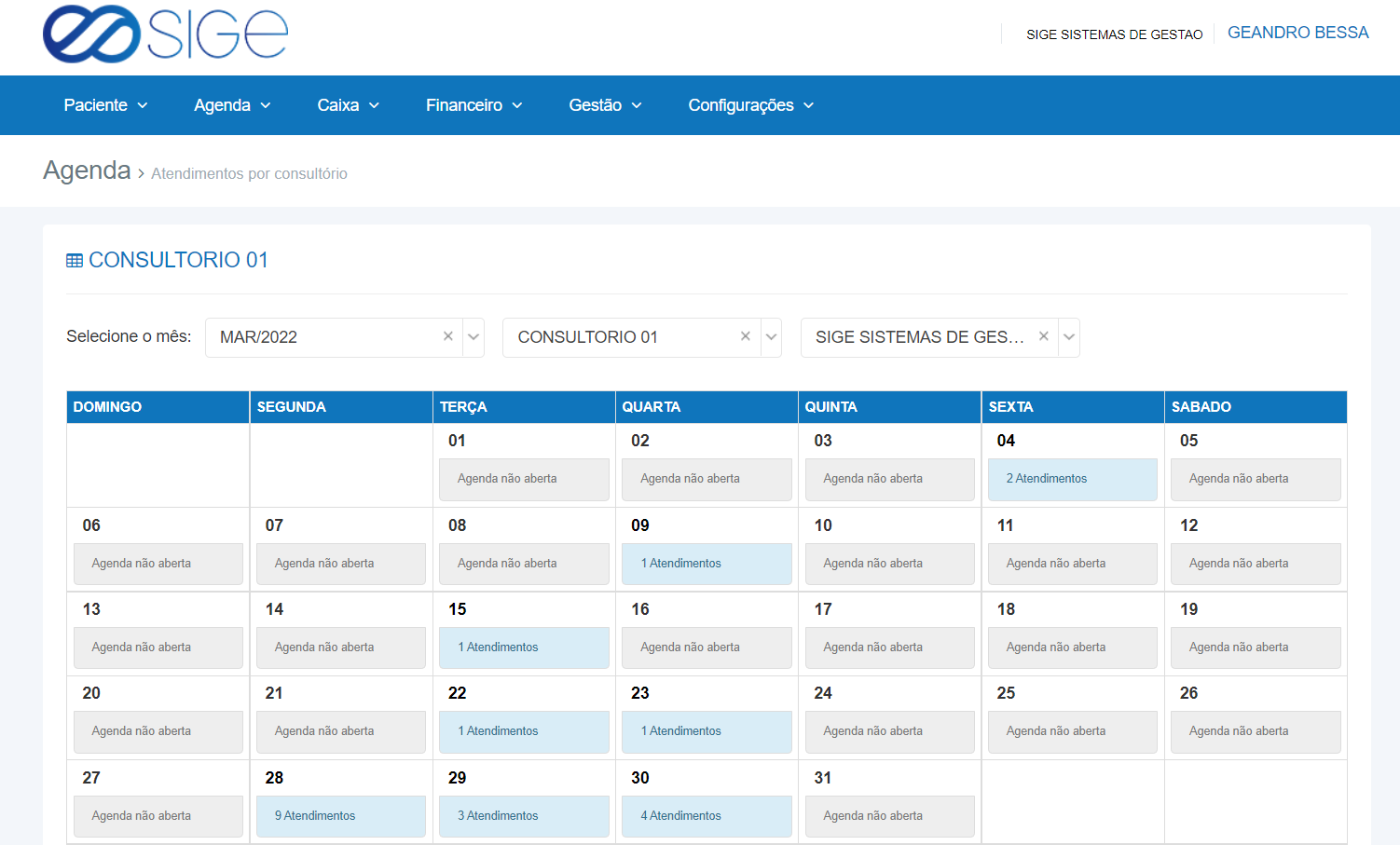Click Agenda não aberta on day 06
Viewport: 1400px width, 845px height.
pyautogui.click(x=158, y=564)
